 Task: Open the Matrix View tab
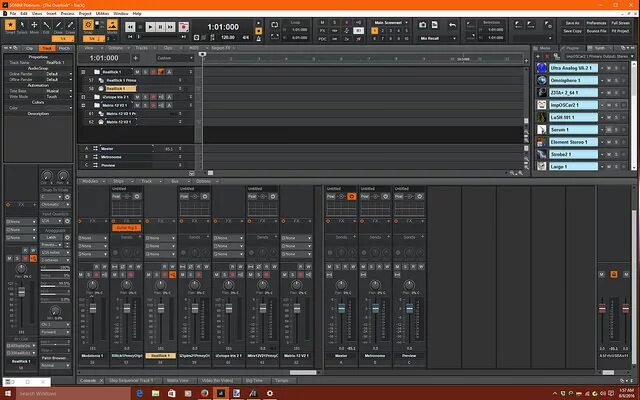tap(178, 380)
